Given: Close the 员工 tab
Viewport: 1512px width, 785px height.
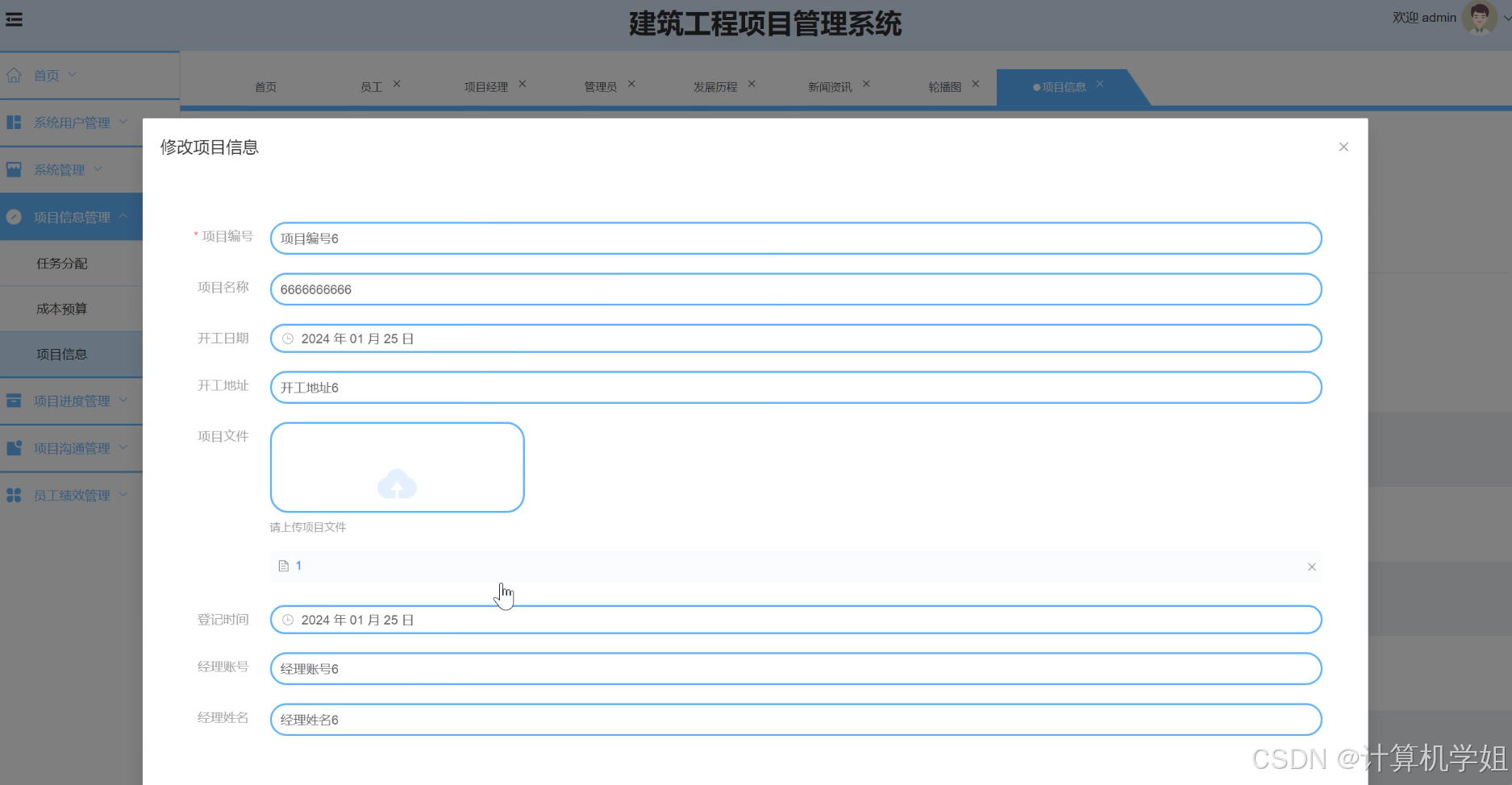Looking at the screenshot, I should click(397, 84).
